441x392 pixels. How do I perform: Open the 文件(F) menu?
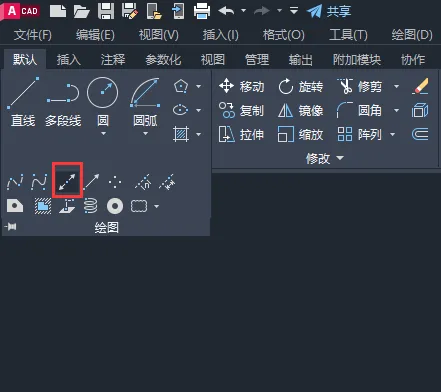(33, 35)
